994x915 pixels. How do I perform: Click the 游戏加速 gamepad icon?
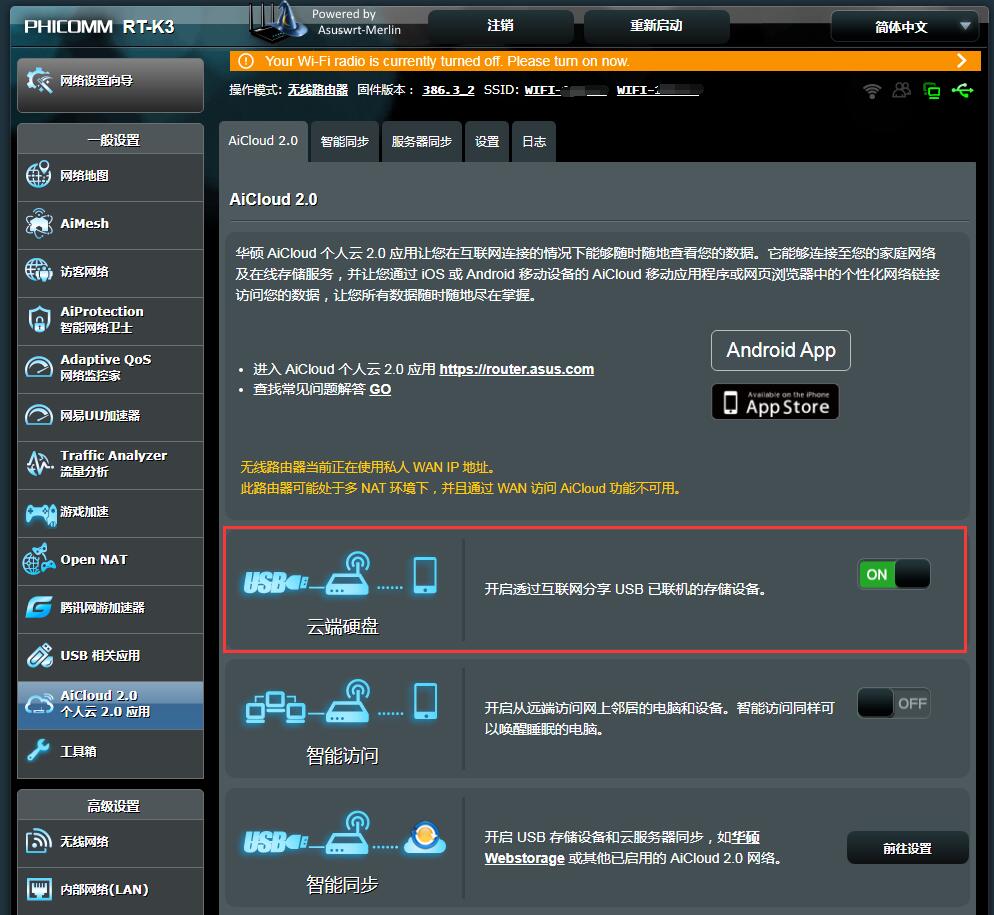click(41, 514)
